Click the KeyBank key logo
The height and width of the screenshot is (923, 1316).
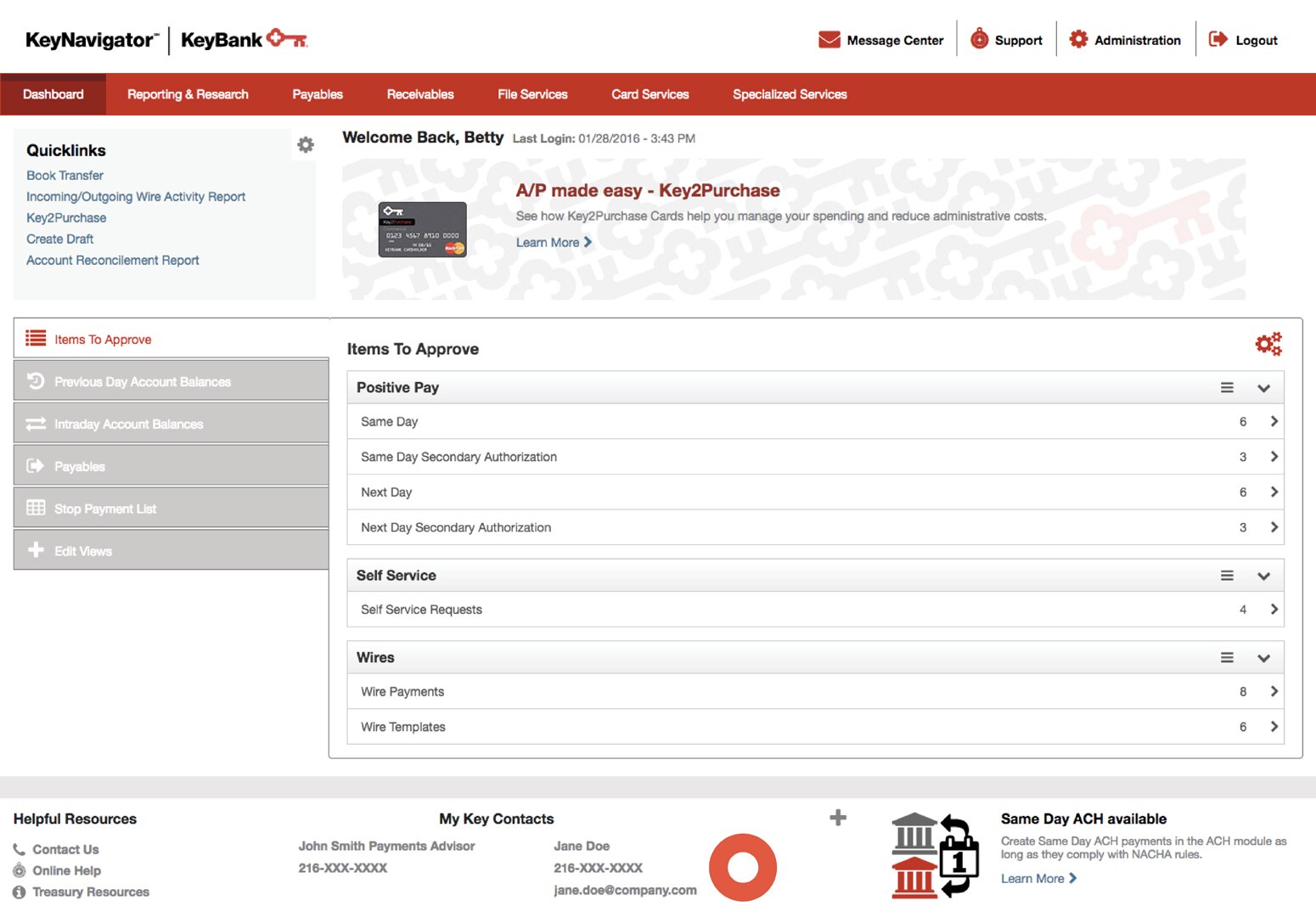click(x=287, y=38)
